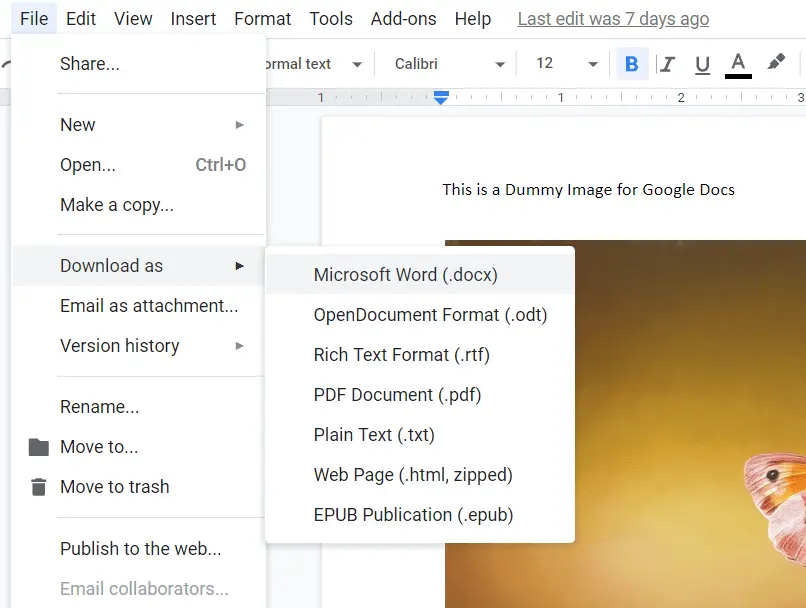Open the Calibri font family dropdown

click(x=445, y=63)
